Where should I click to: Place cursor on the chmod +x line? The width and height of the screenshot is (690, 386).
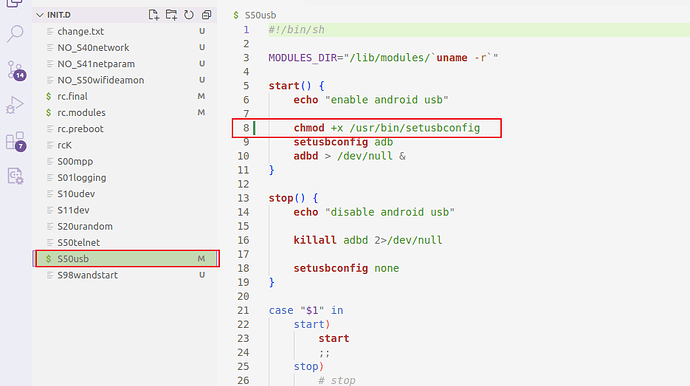[x=386, y=128]
